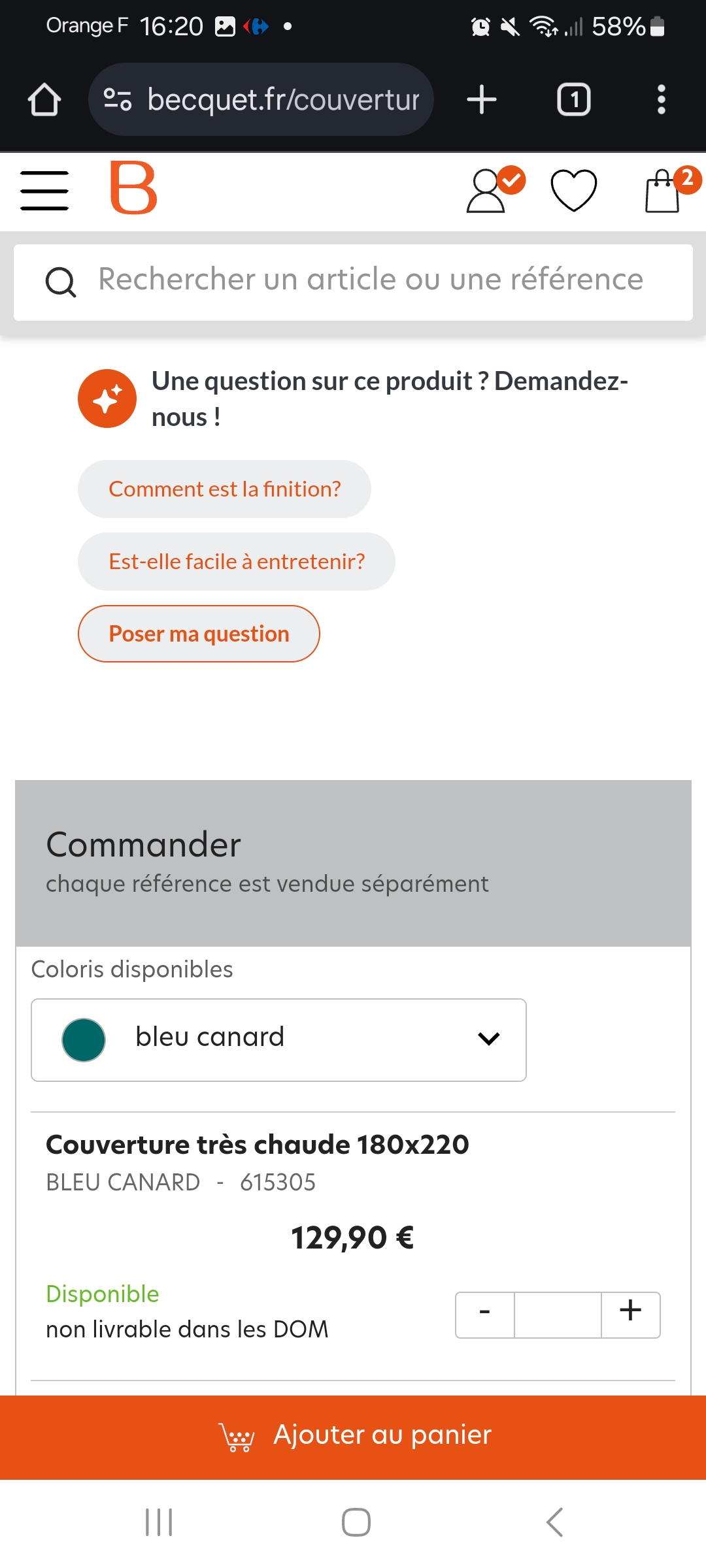Tap Poser ma question button
The width and height of the screenshot is (706, 1568).
coord(199,634)
